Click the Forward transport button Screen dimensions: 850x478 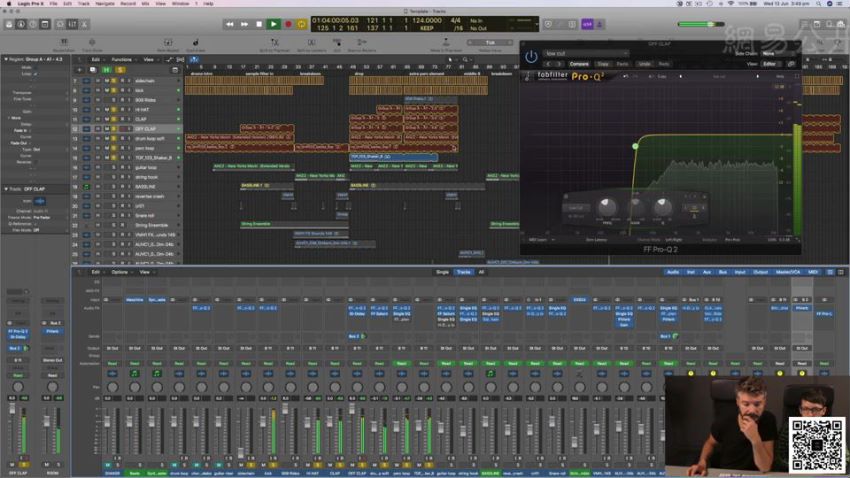point(244,24)
